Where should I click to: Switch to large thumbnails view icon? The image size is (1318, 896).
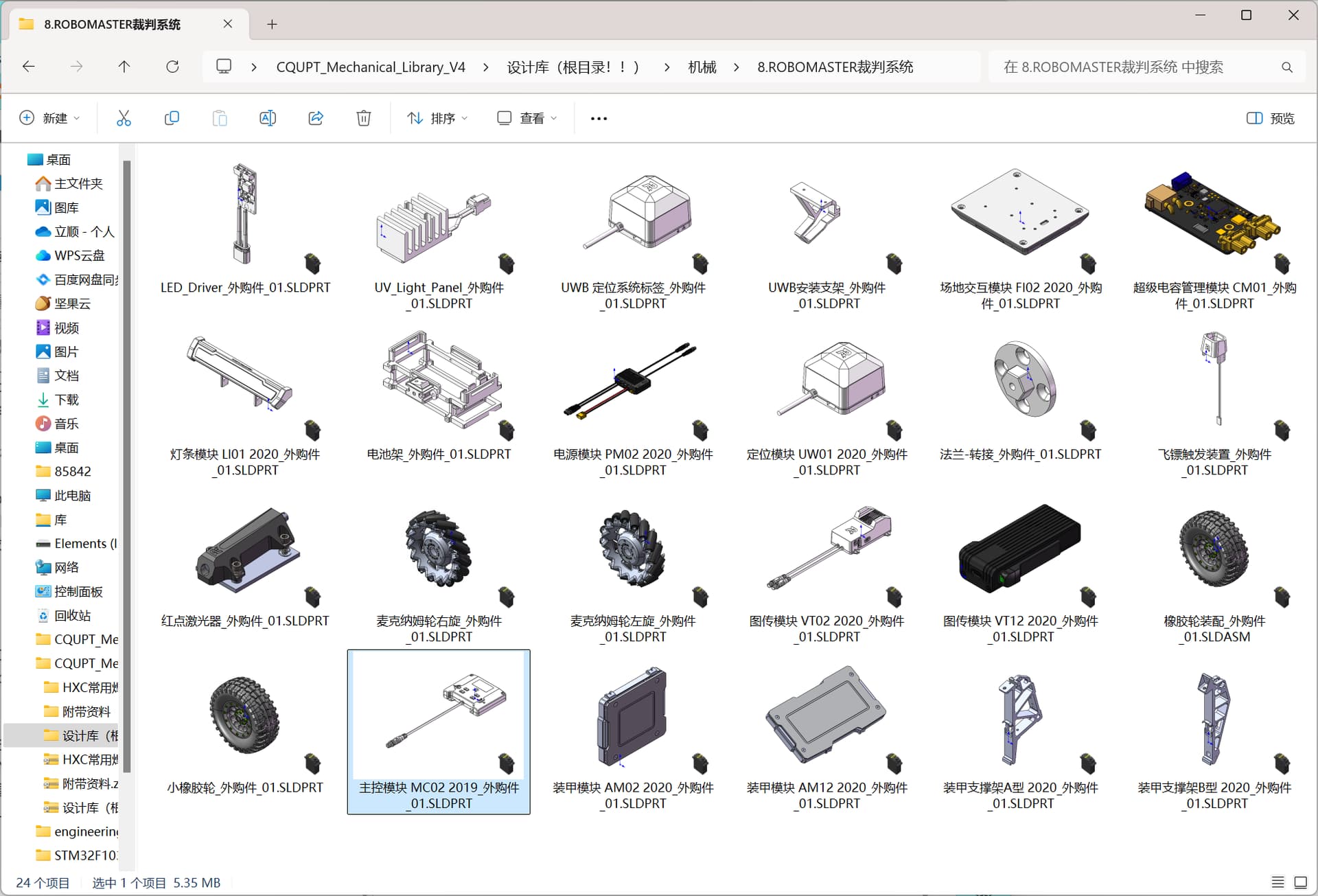(1300, 882)
